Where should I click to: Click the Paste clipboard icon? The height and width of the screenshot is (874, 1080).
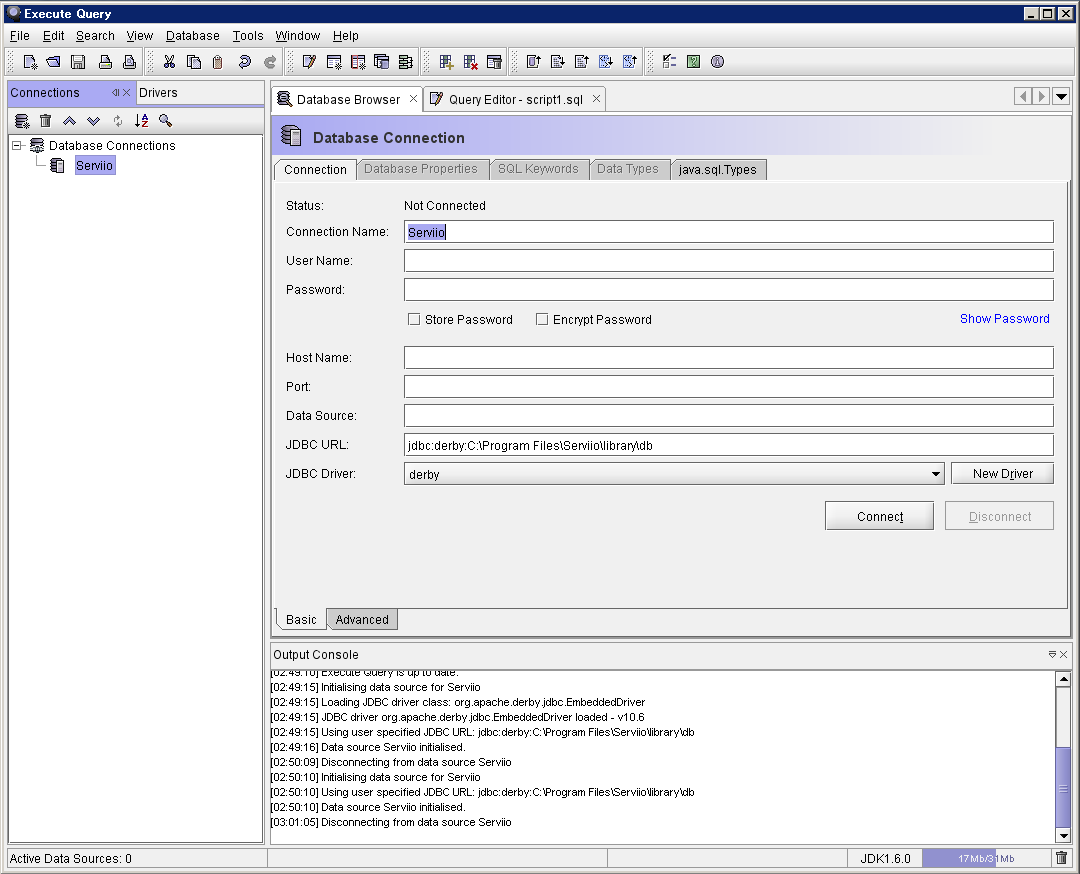217,62
